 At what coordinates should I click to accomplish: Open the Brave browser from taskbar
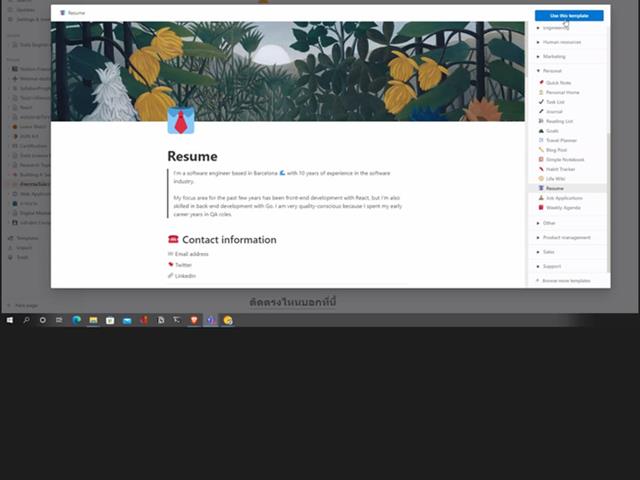point(194,320)
